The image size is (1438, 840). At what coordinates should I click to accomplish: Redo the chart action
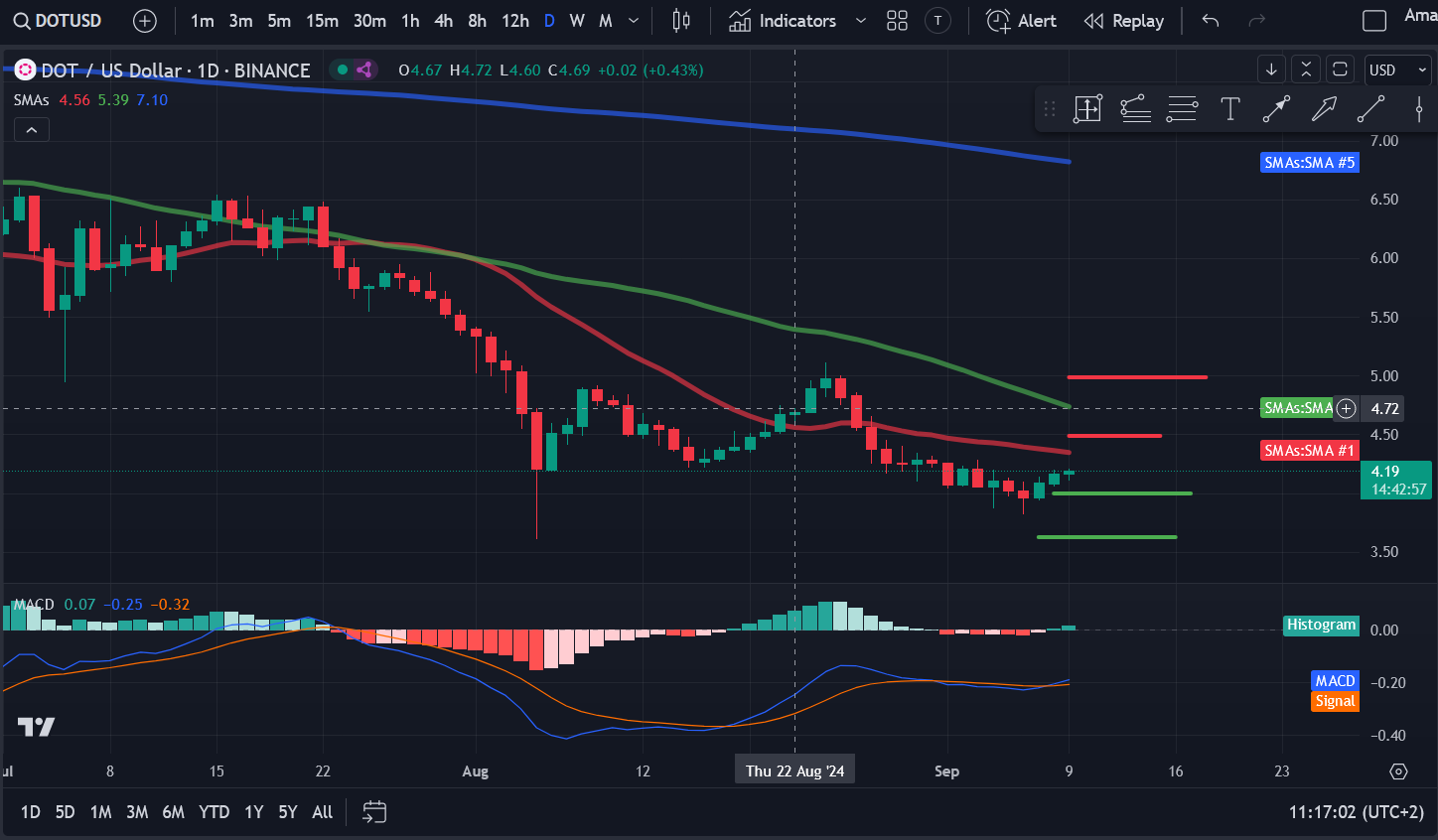click(x=1257, y=21)
